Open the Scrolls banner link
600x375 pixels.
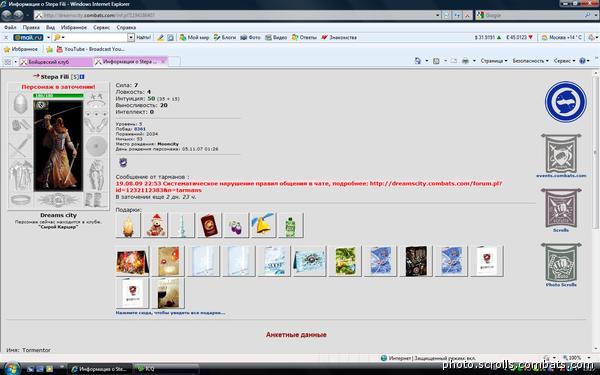561,210
